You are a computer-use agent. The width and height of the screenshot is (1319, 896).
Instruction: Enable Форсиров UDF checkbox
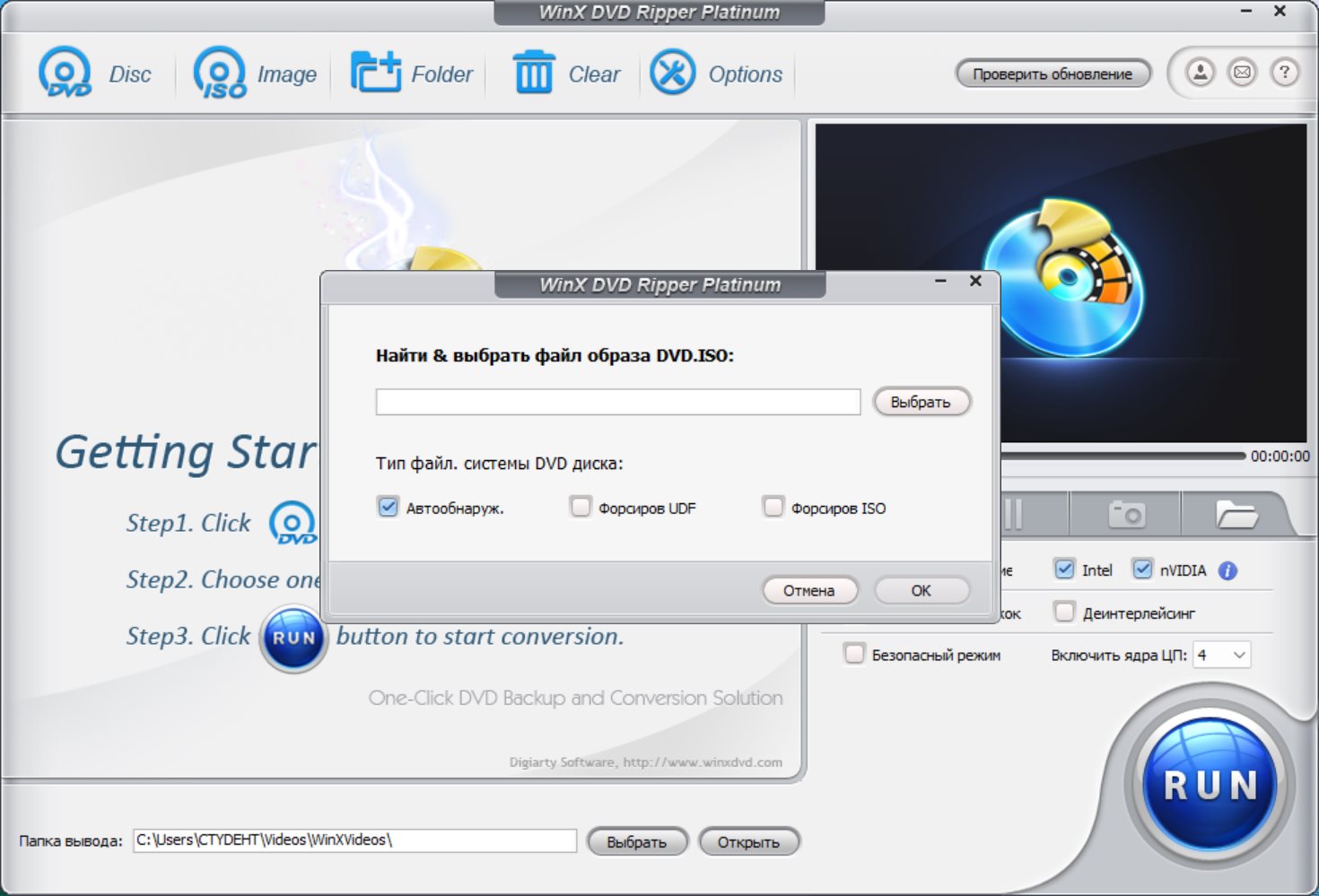581,507
